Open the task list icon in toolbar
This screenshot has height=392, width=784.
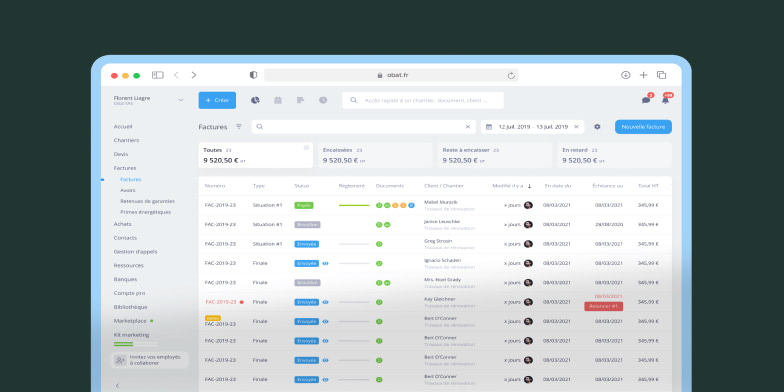(x=300, y=100)
